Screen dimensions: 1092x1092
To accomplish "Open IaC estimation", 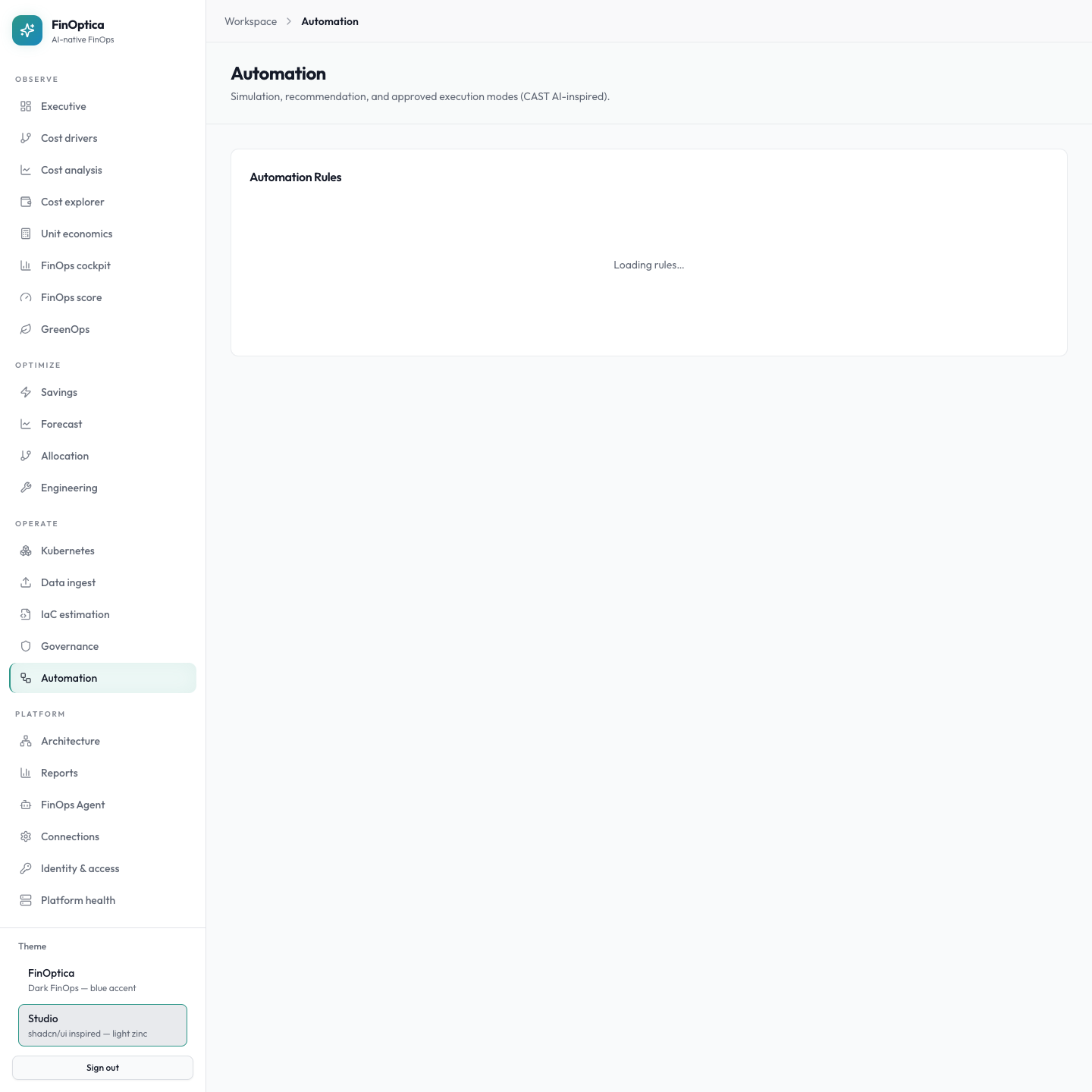I will pyautogui.click(x=102, y=614).
